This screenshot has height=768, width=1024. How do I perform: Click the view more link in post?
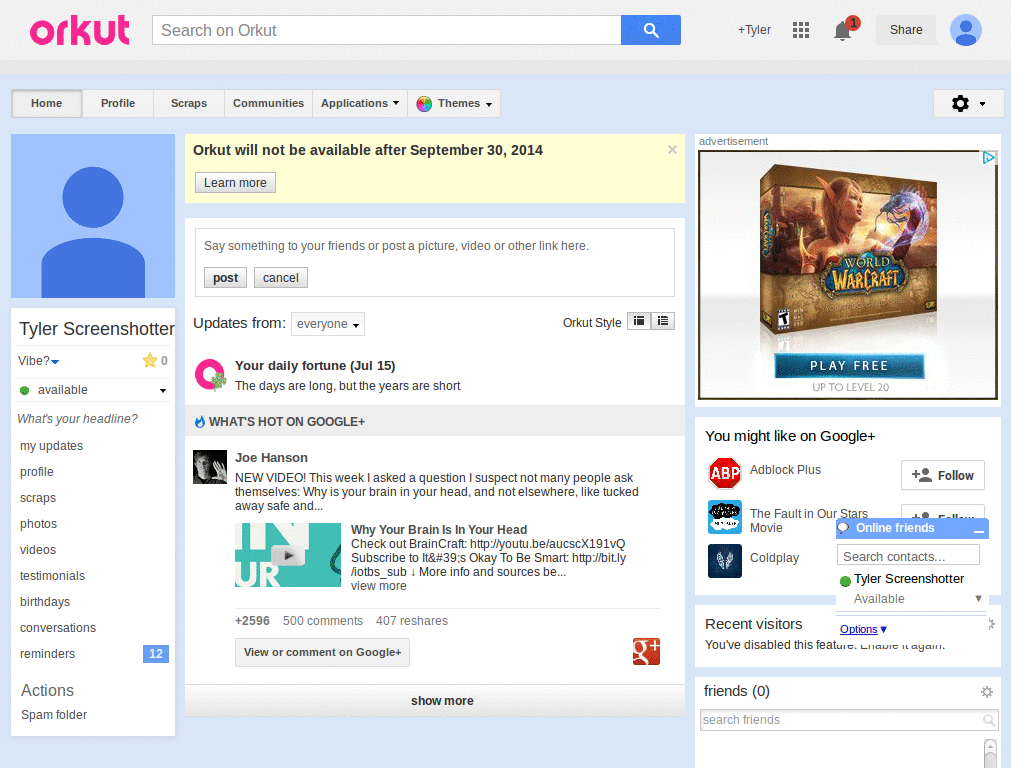click(379, 586)
